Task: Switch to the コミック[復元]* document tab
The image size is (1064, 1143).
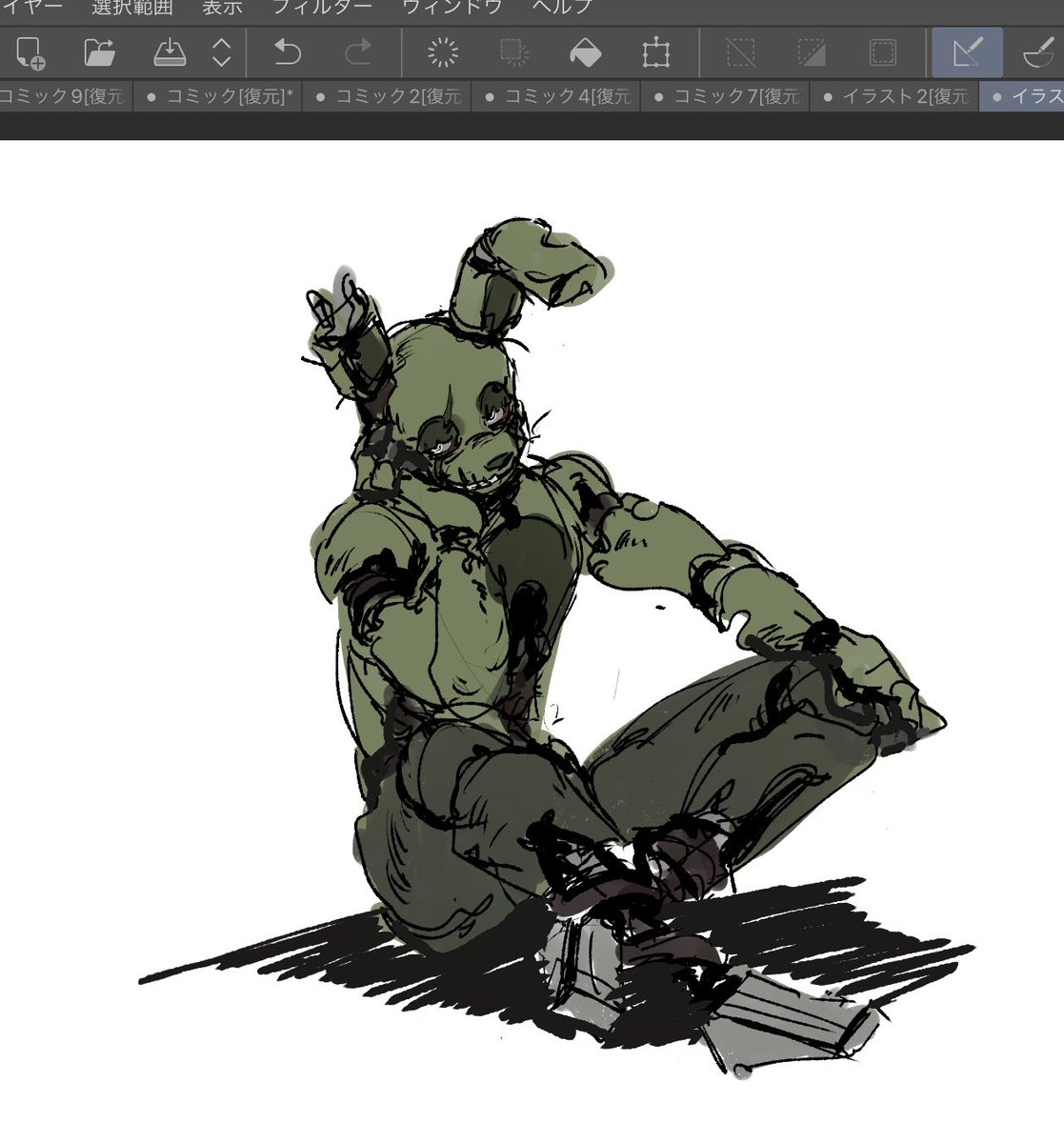Action: coord(218,96)
